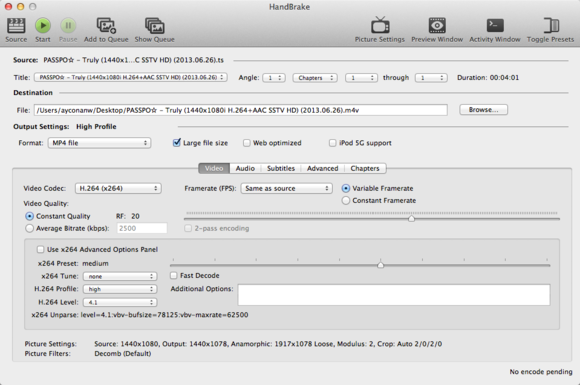Viewport: 580px width, 385px height.
Task: Open the Video Codec H.264 dropdown
Action: click(118, 188)
